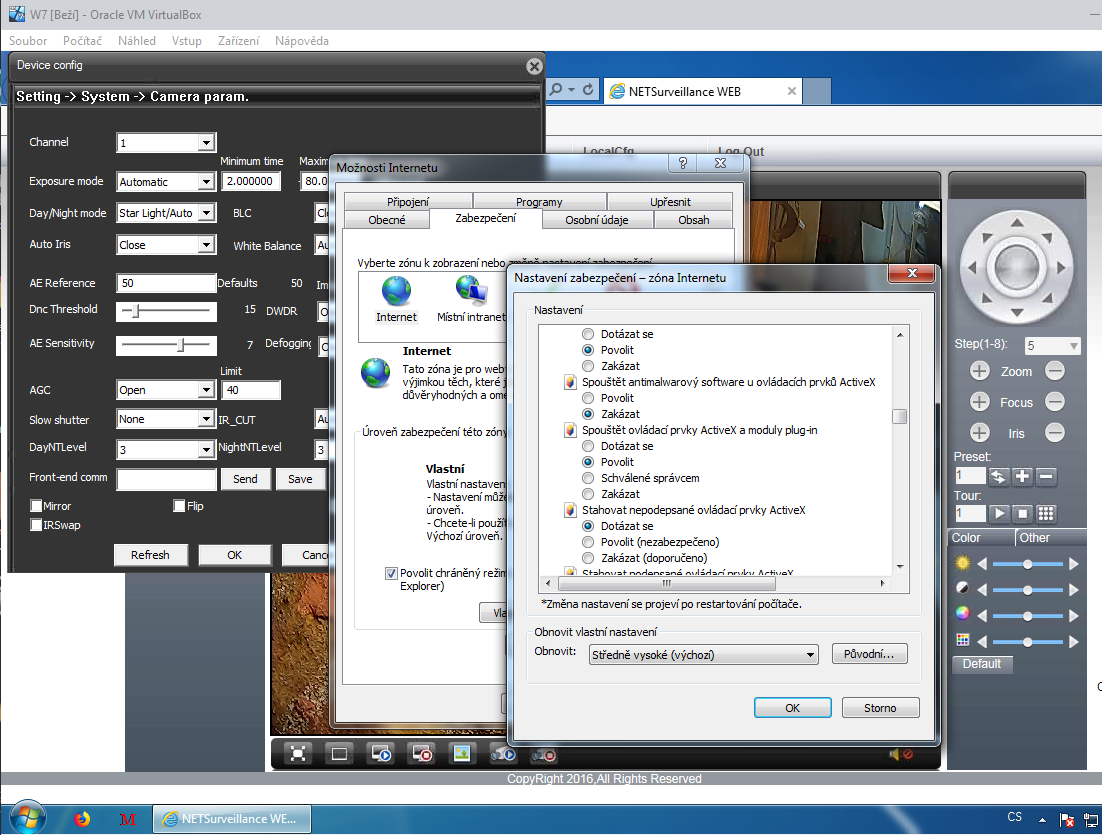Open the DayNTLevel dropdown
This screenshot has width=1102, height=835.
pos(206,449)
